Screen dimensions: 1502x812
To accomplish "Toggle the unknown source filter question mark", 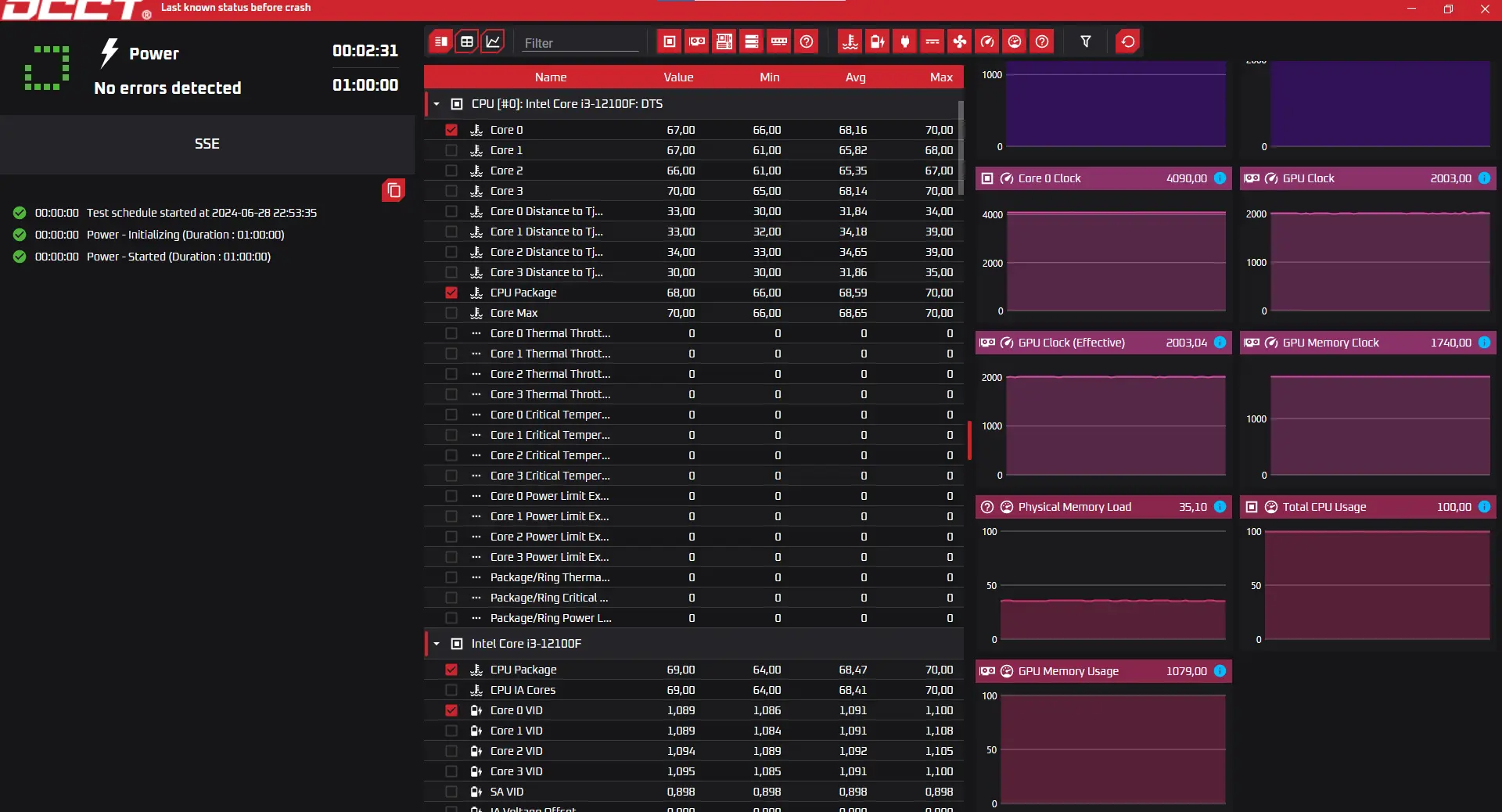I will (x=807, y=41).
